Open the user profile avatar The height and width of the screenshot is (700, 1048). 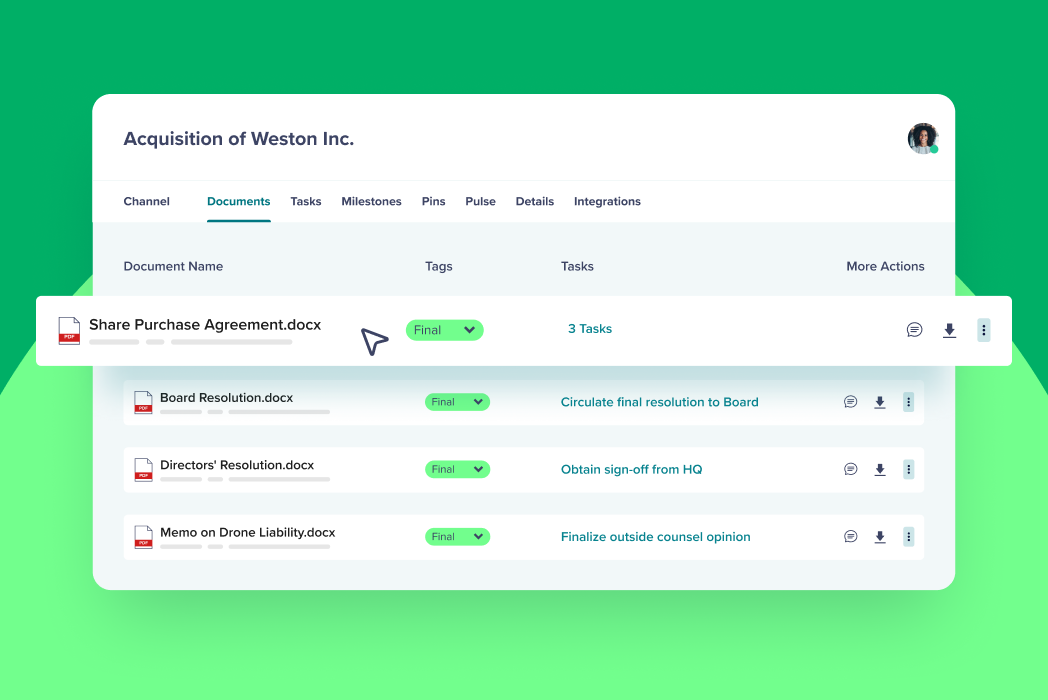(x=921, y=139)
